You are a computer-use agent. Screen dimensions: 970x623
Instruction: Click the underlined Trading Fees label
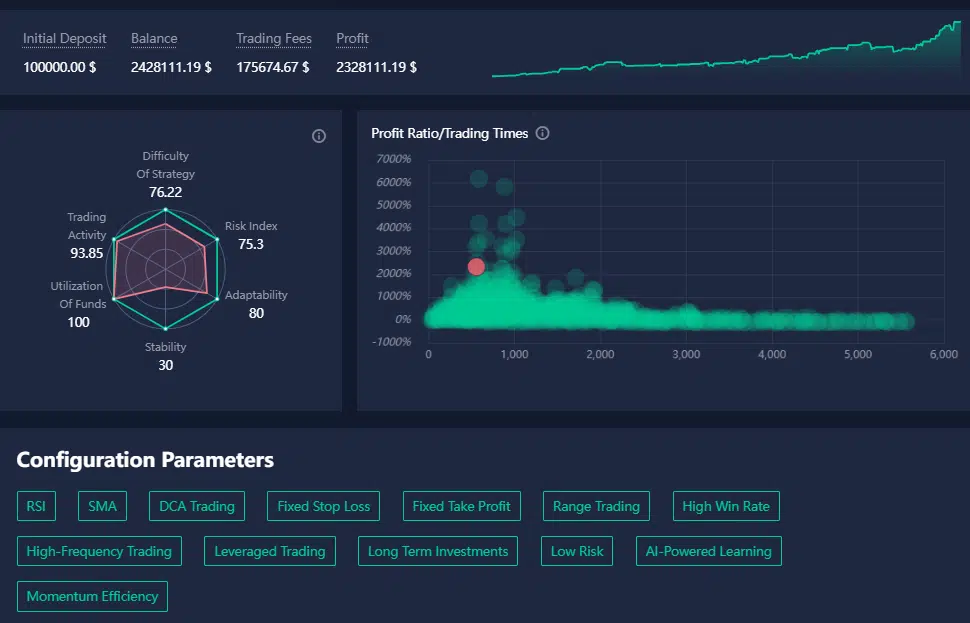[274, 39]
